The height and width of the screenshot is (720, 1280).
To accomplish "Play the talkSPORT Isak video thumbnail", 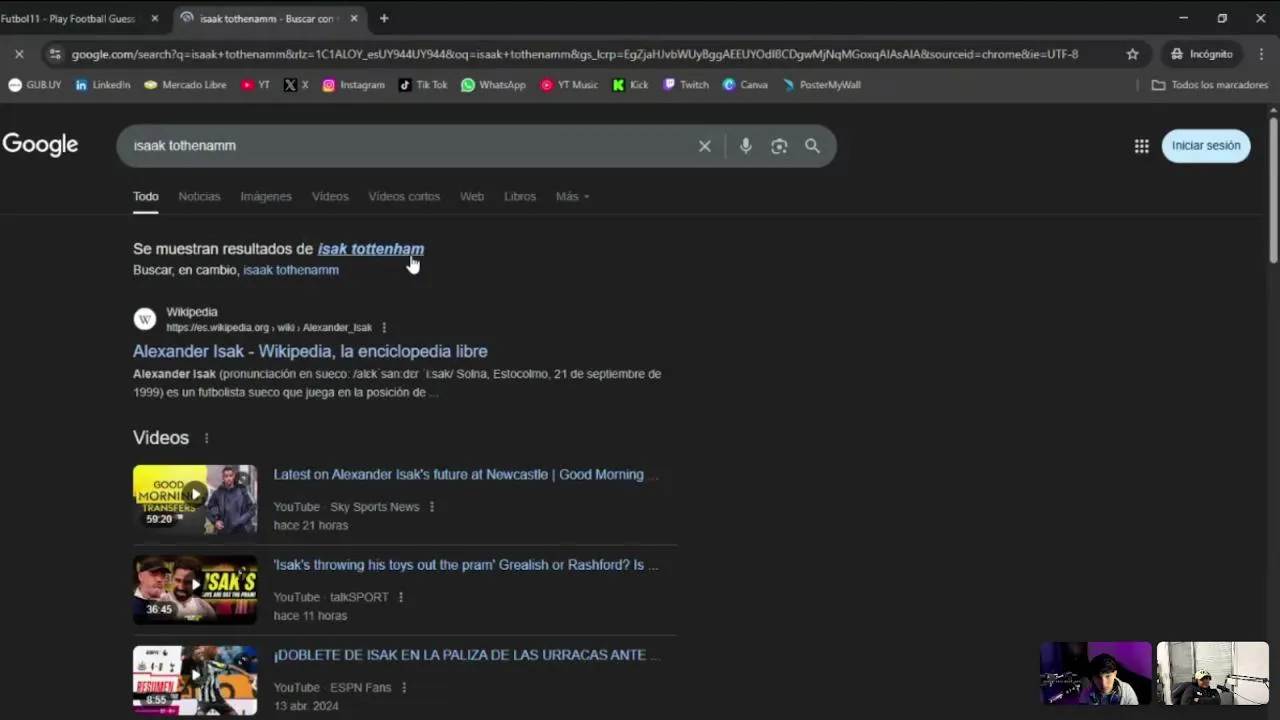I will (x=195, y=589).
